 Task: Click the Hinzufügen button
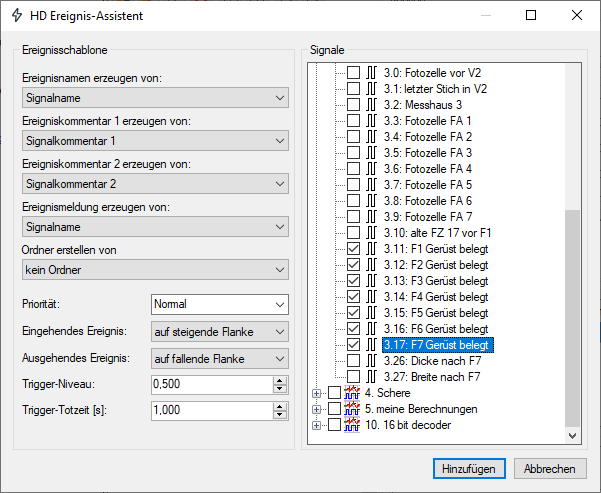[x=470, y=469]
